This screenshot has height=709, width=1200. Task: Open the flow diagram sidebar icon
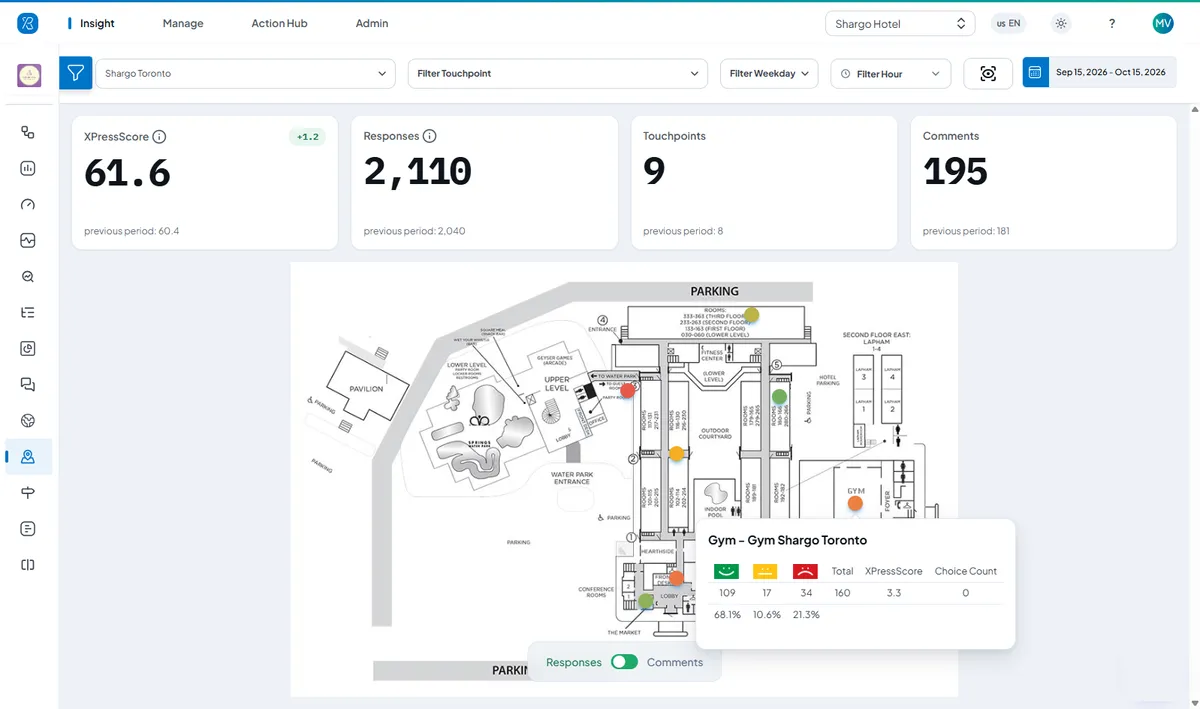28,132
